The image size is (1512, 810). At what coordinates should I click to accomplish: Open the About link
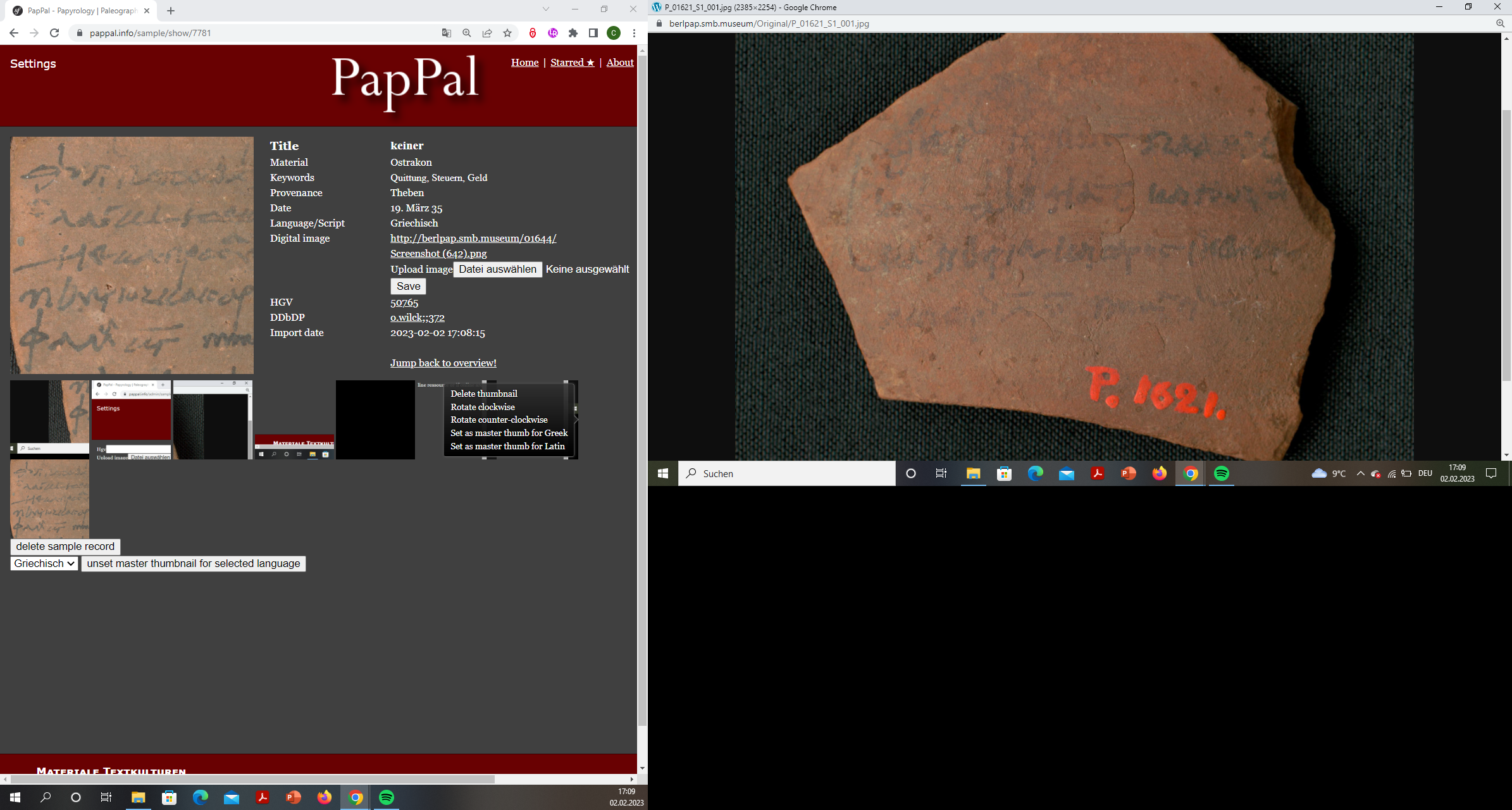point(620,63)
